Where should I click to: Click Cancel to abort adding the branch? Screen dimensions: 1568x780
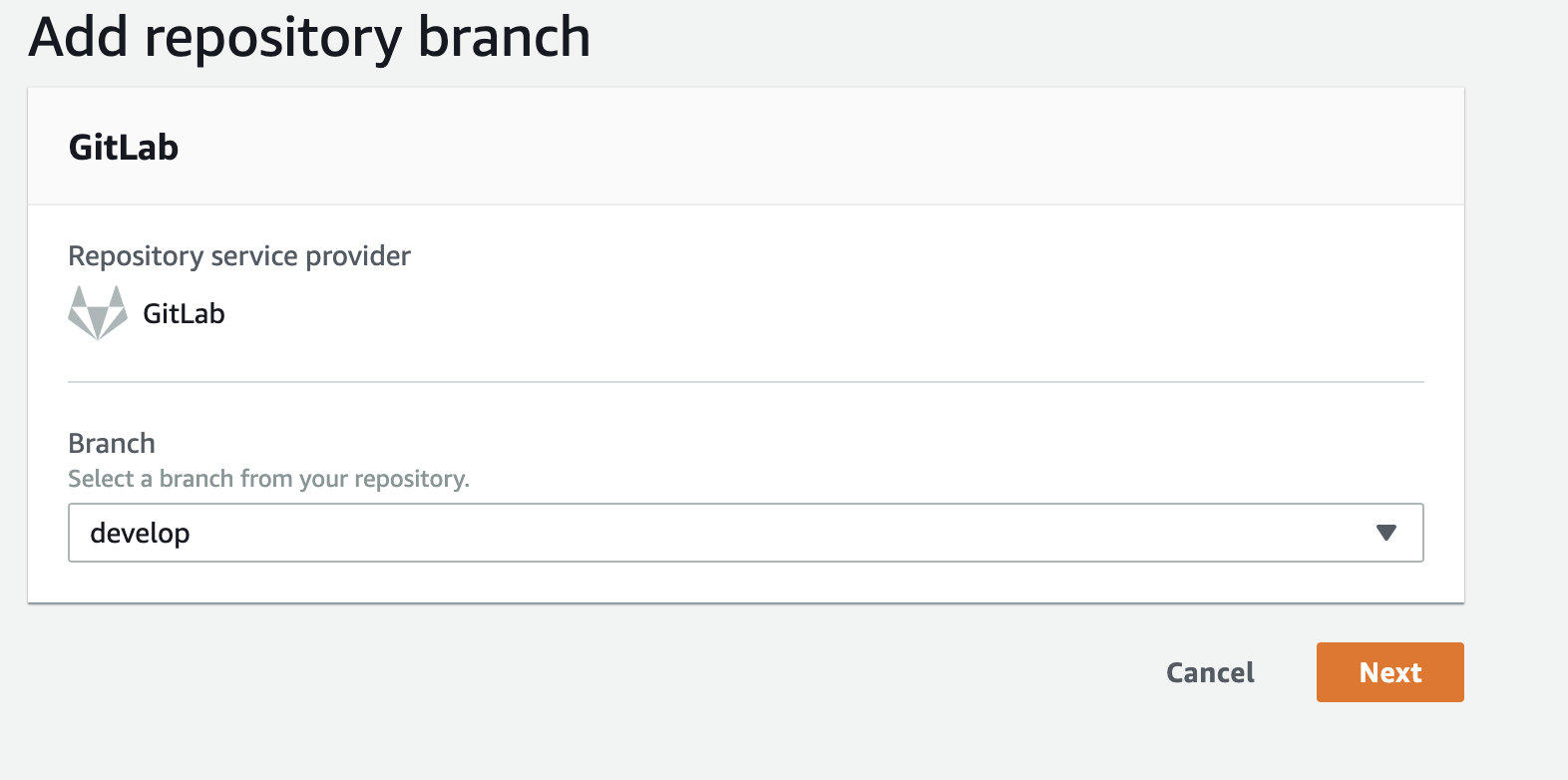[1210, 672]
